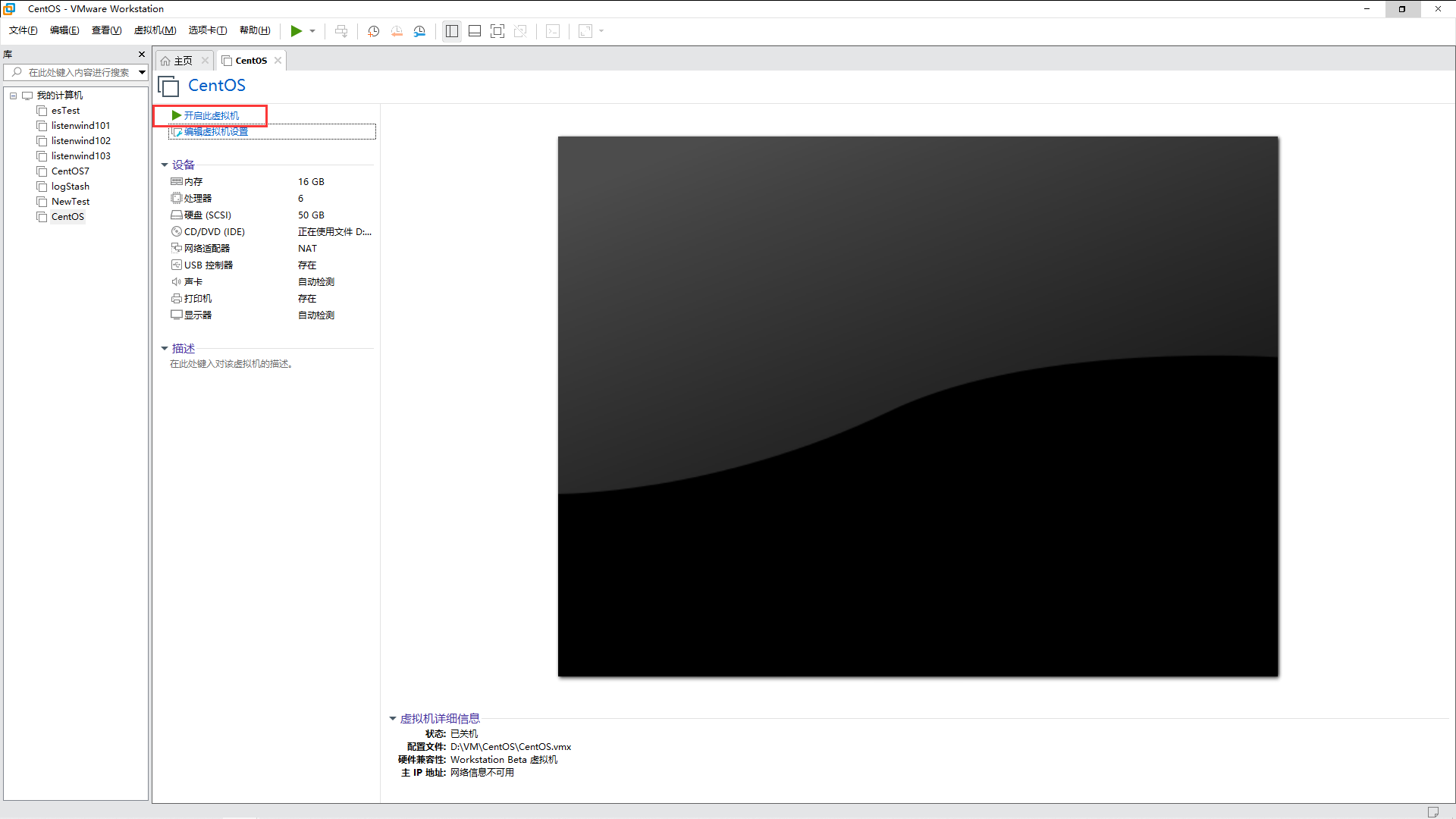Toggle the thumbnail bar view
This screenshot has width=1456, height=819.
pyautogui.click(x=475, y=31)
